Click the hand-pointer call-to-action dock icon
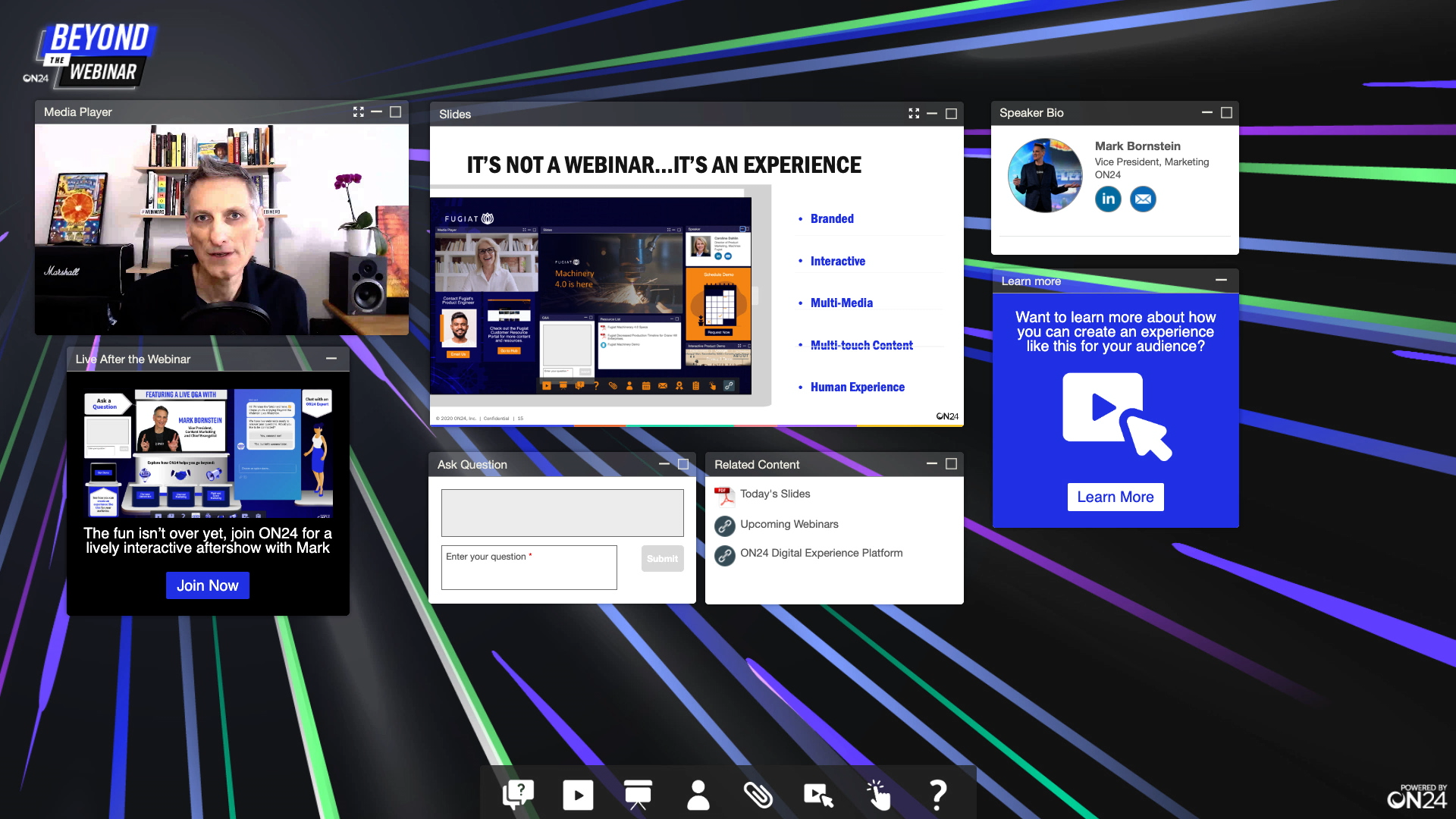This screenshot has height=819, width=1456. [x=878, y=795]
